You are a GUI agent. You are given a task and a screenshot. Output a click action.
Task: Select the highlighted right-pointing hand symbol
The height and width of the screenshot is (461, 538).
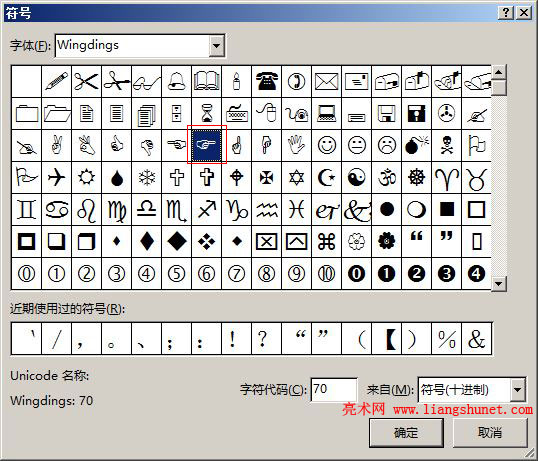click(207, 145)
